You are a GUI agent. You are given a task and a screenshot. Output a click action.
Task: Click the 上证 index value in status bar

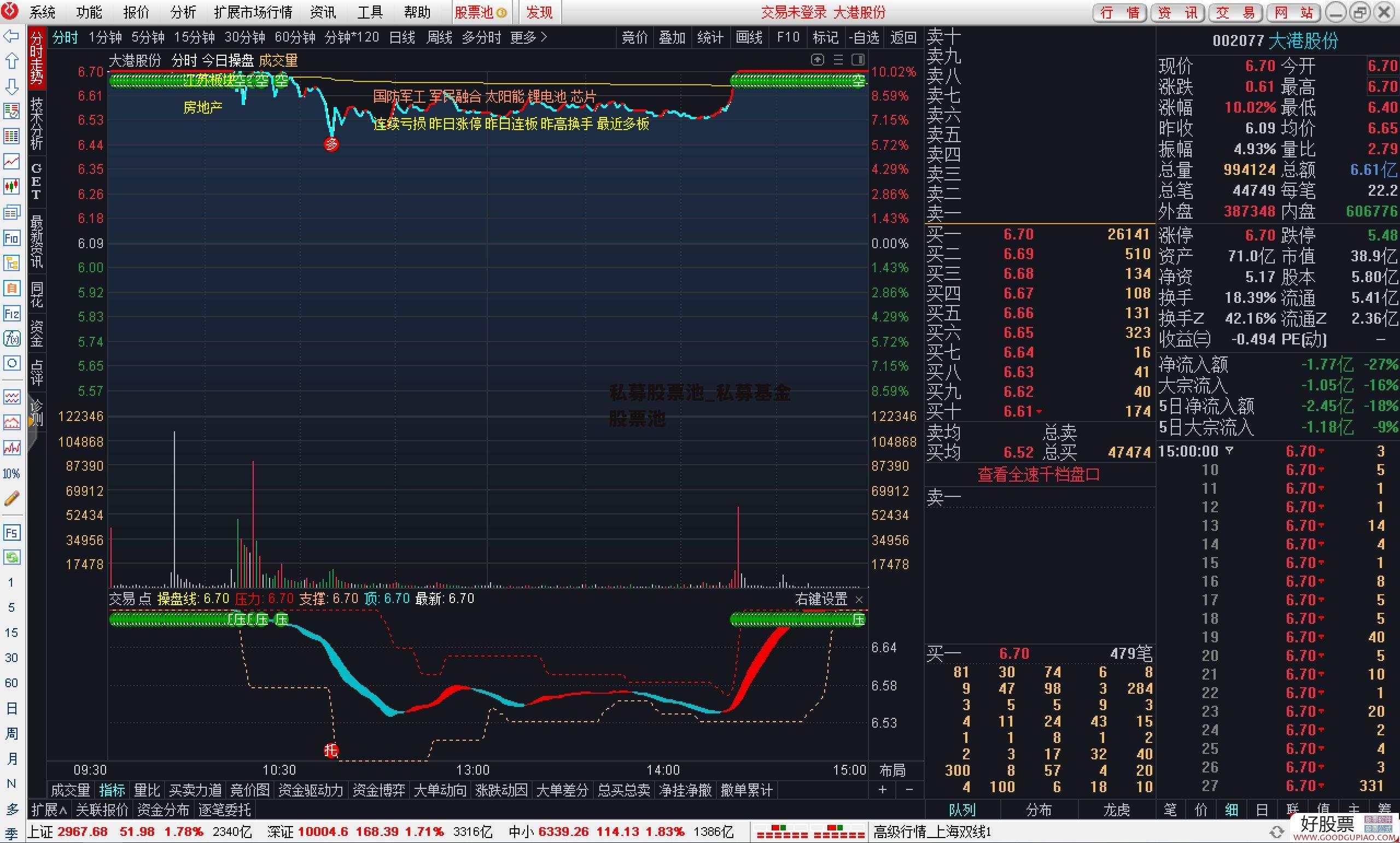click(83, 832)
